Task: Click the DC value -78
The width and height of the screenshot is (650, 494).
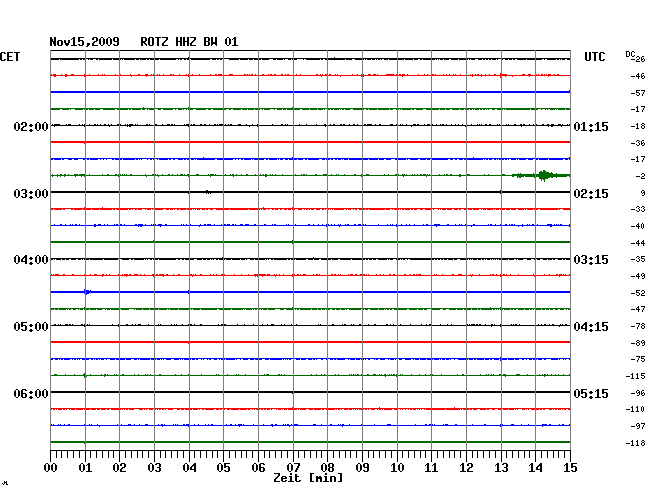Action: pyautogui.click(x=638, y=327)
